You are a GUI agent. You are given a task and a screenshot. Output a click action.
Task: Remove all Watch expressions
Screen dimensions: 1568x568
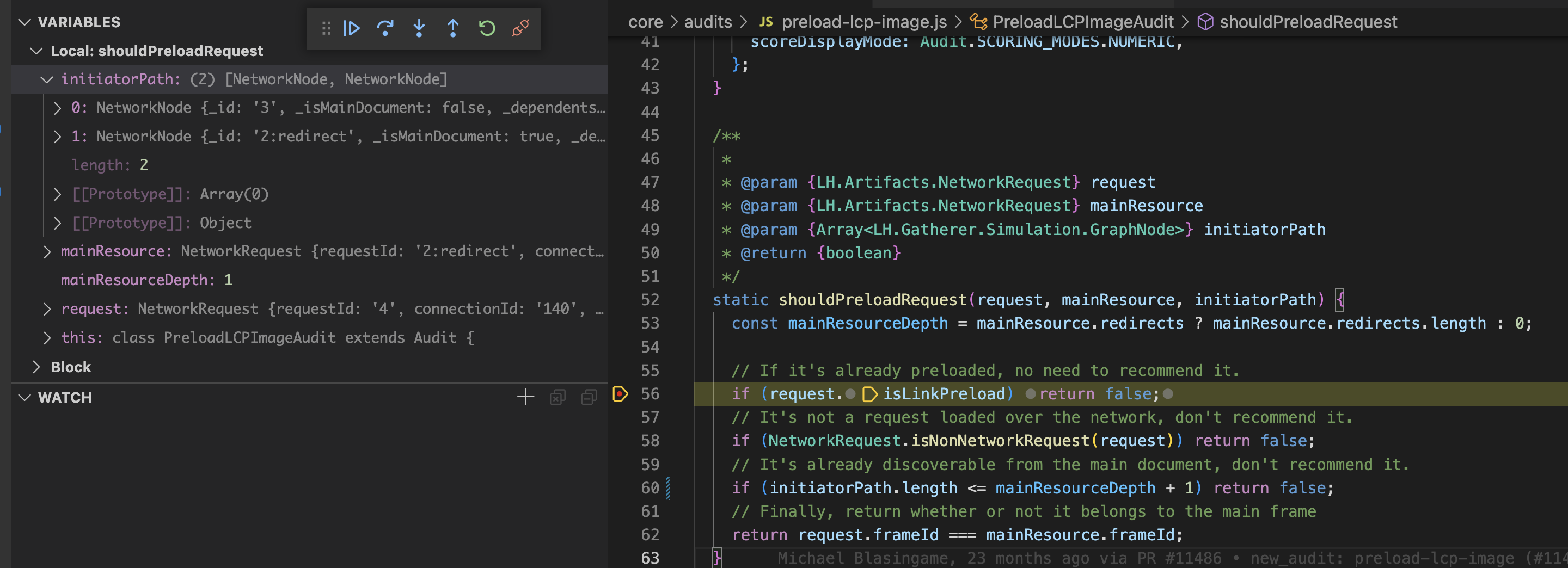[558, 397]
